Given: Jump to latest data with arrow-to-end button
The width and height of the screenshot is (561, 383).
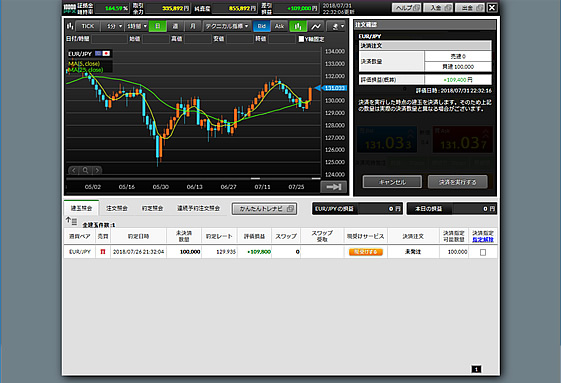Looking at the screenshot, I should (x=333, y=187).
